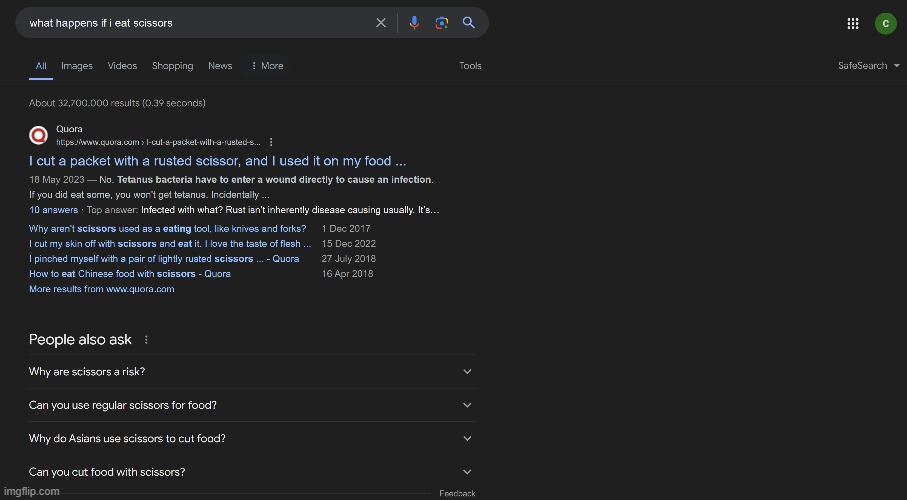Viewport: 907px width, 500px height.
Task: Click the Feedback link under People also ask
Action: click(x=457, y=494)
